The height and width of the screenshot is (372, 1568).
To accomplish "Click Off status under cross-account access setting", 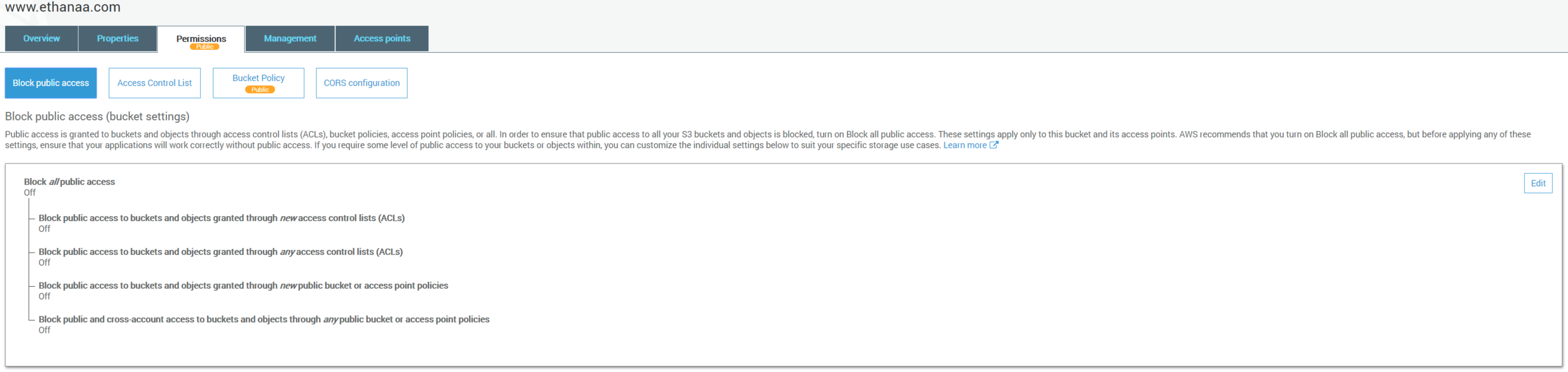I will tap(44, 330).
